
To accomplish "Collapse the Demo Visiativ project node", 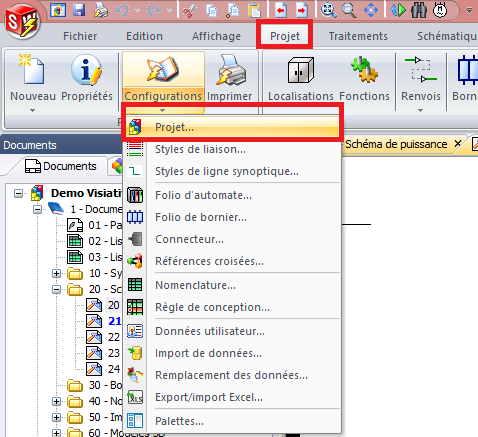I will click(19, 193).
